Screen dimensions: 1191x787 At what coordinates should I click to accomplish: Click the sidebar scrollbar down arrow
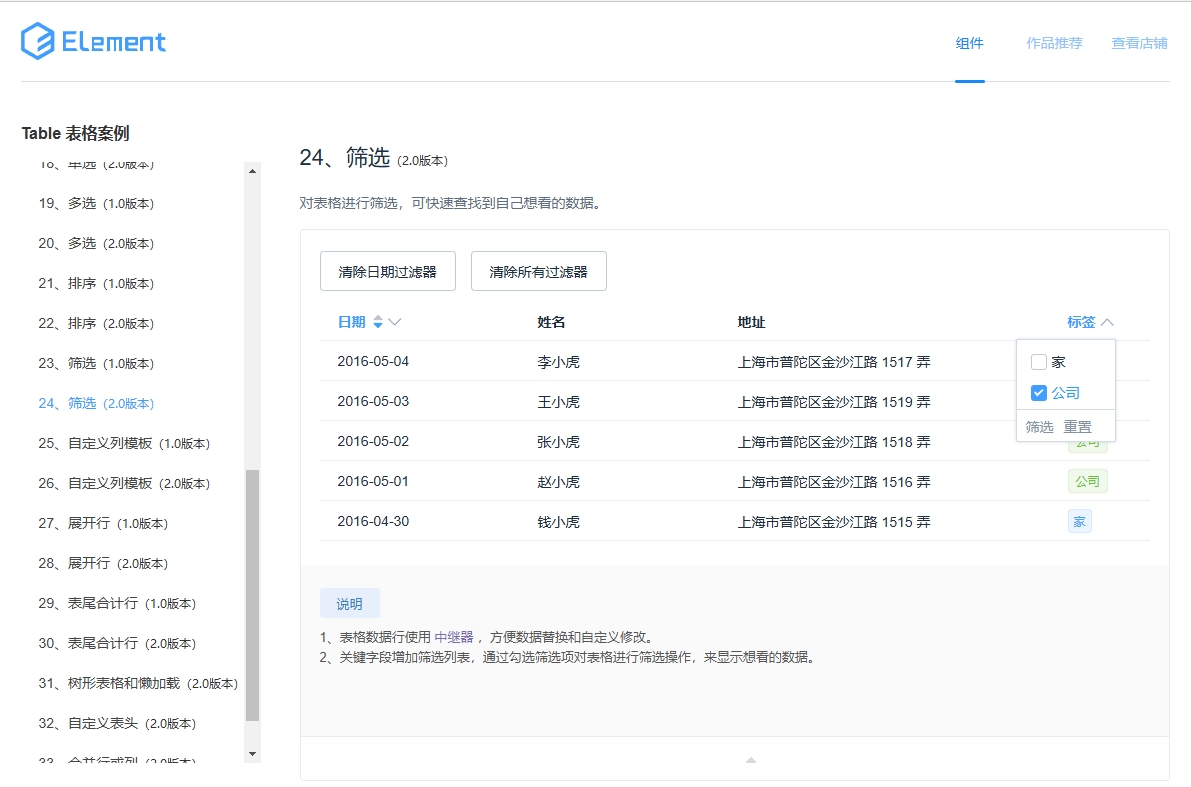tap(252, 754)
